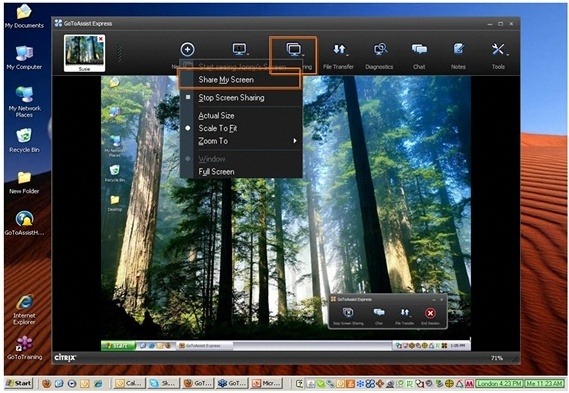This screenshot has width=569, height=393.
Task: Choose Stop Screen Sharing menu entry
Action: point(241,98)
